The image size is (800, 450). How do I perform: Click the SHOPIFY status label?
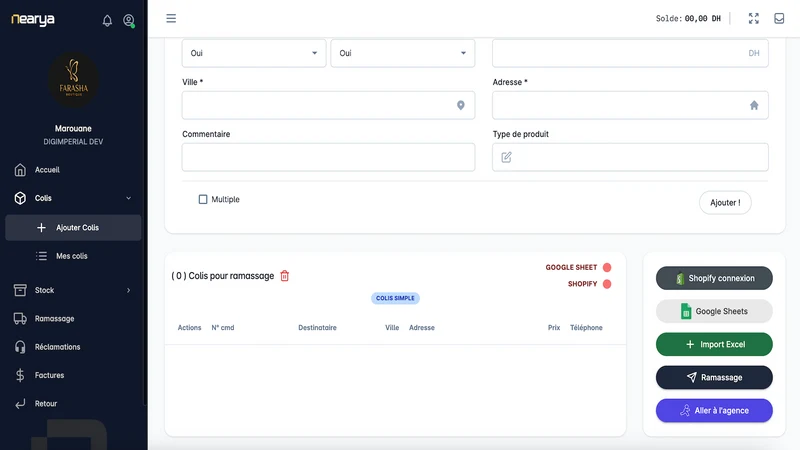click(583, 284)
